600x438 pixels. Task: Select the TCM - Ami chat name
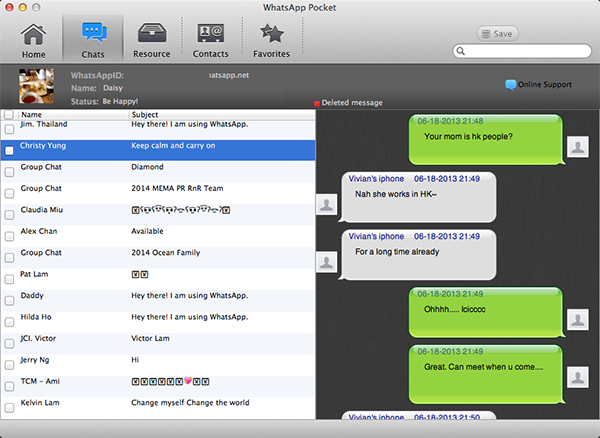coord(40,381)
